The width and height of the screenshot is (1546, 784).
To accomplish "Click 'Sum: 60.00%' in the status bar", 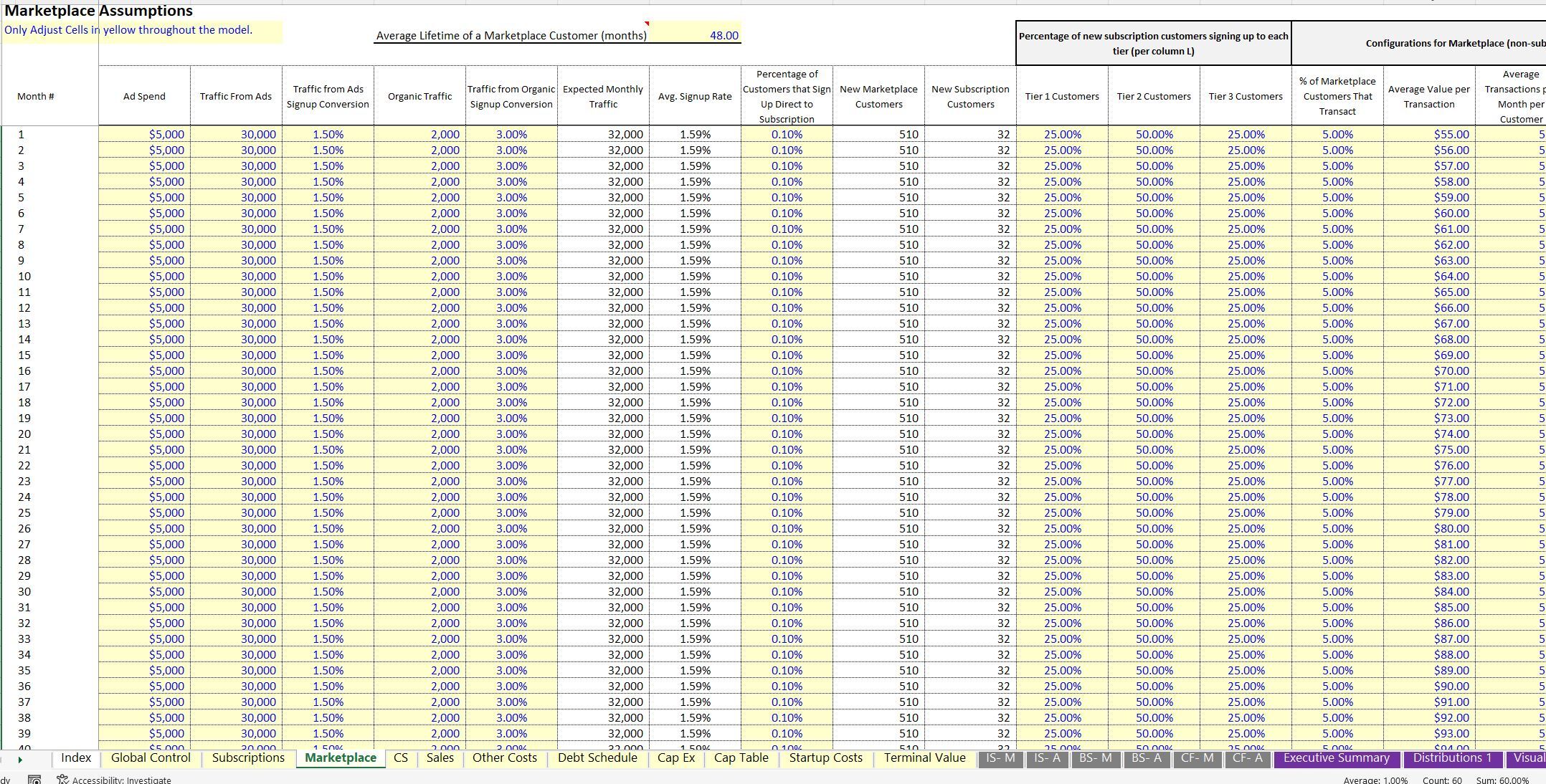I will [x=1502, y=780].
